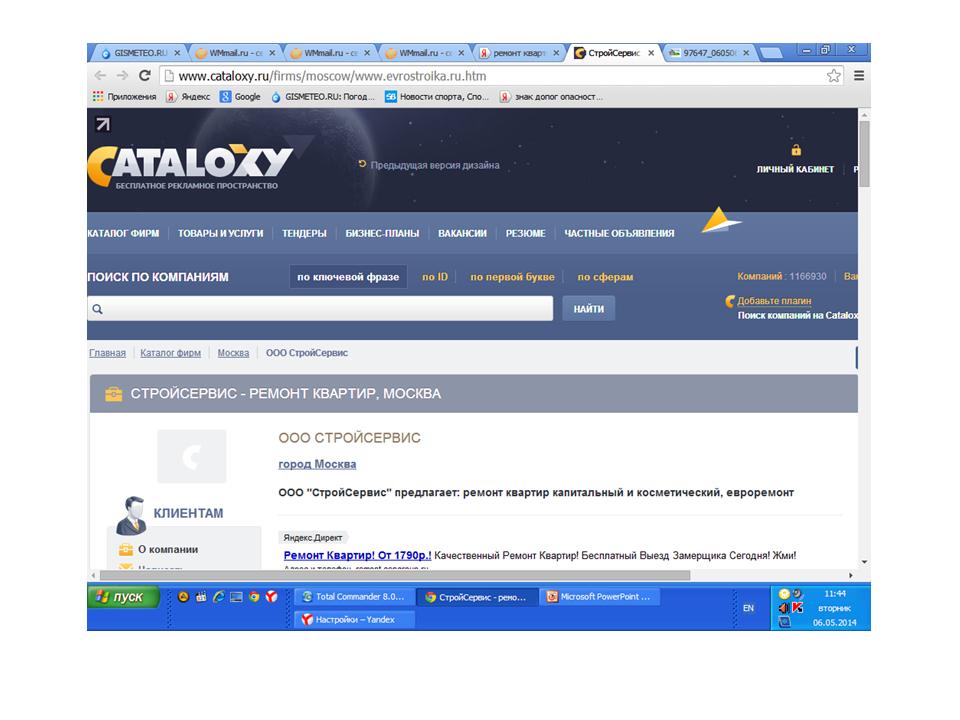Screen dimensions: 960x720
Task: Open the БИЗНЕС-ПЛАНЫ menu item
Action: tap(382, 233)
